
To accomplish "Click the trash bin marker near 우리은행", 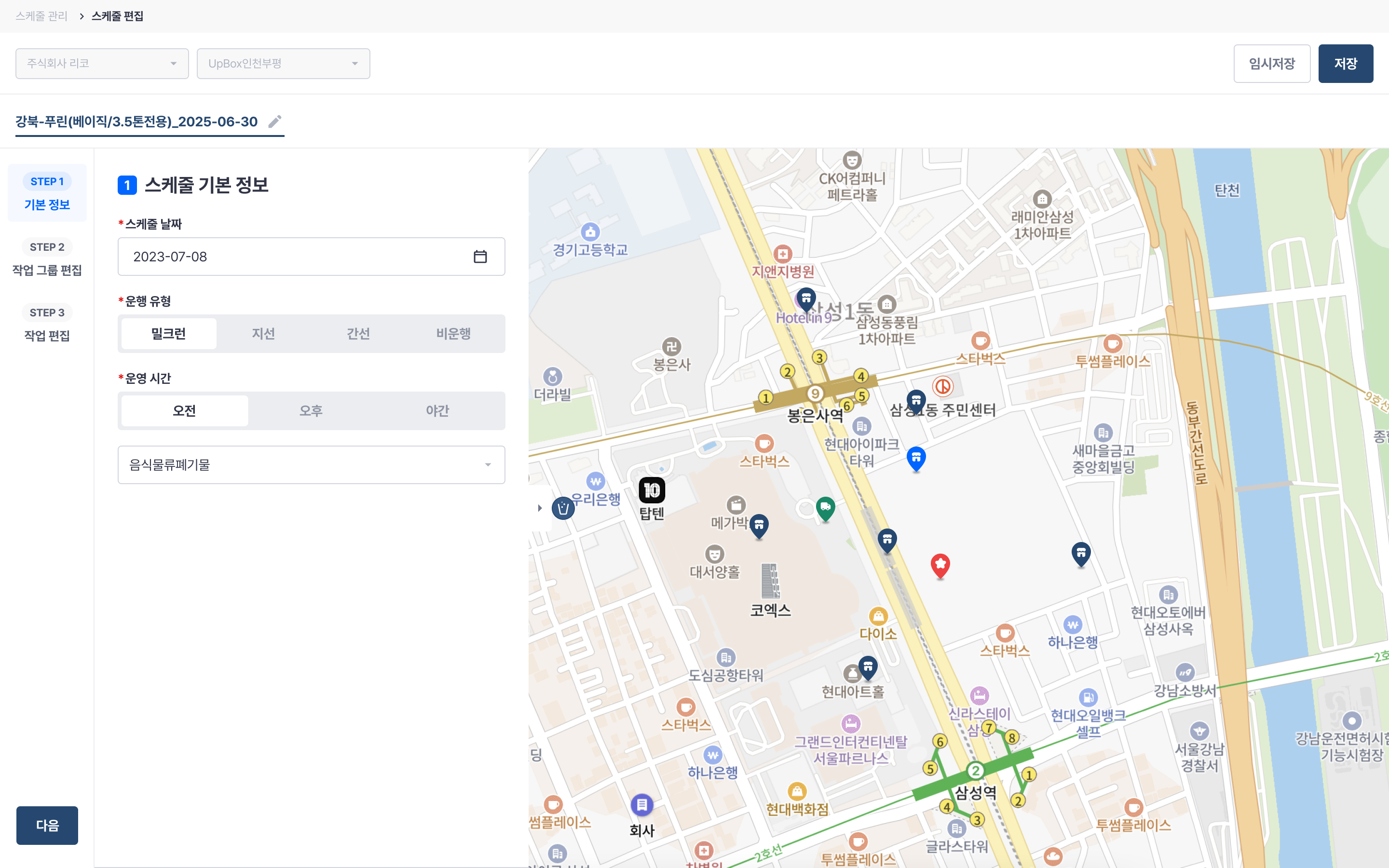I will point(563,508).
